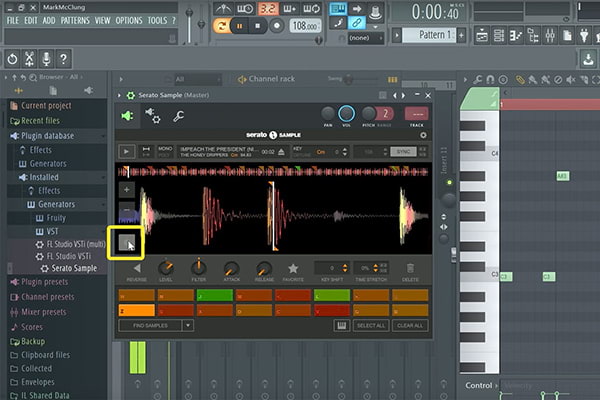Screen dimensions: 600x400
Task: Select Current project in the browser
Action: [46, 106]
